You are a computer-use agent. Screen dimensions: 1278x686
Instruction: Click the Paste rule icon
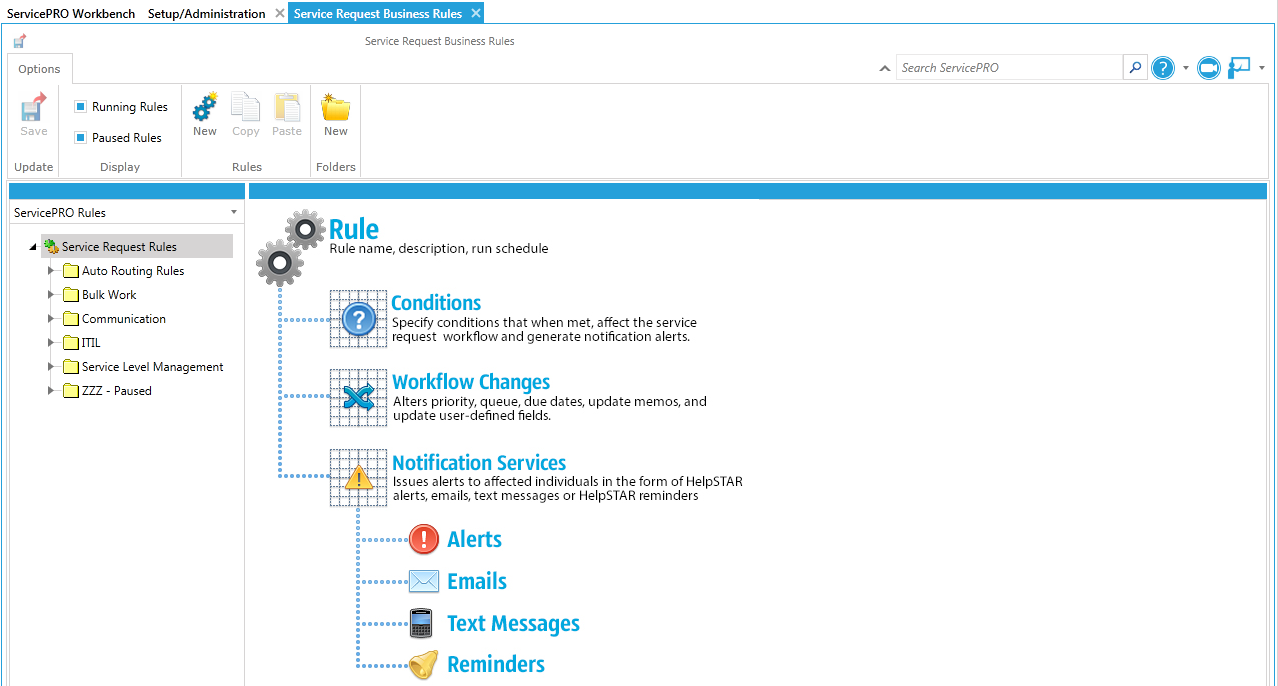[x=287, y=106]
